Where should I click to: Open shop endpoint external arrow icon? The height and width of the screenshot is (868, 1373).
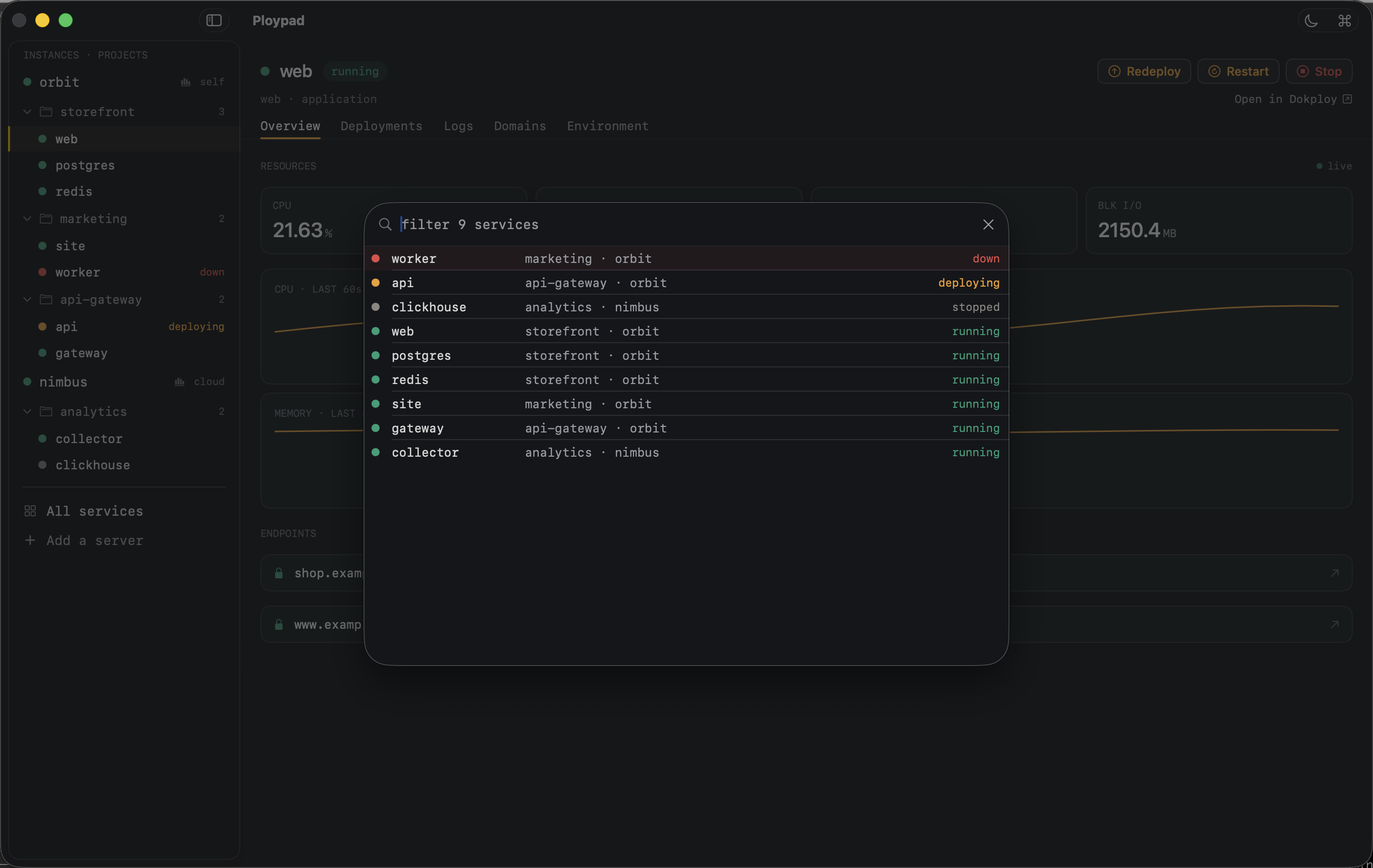pos(1334,573)
